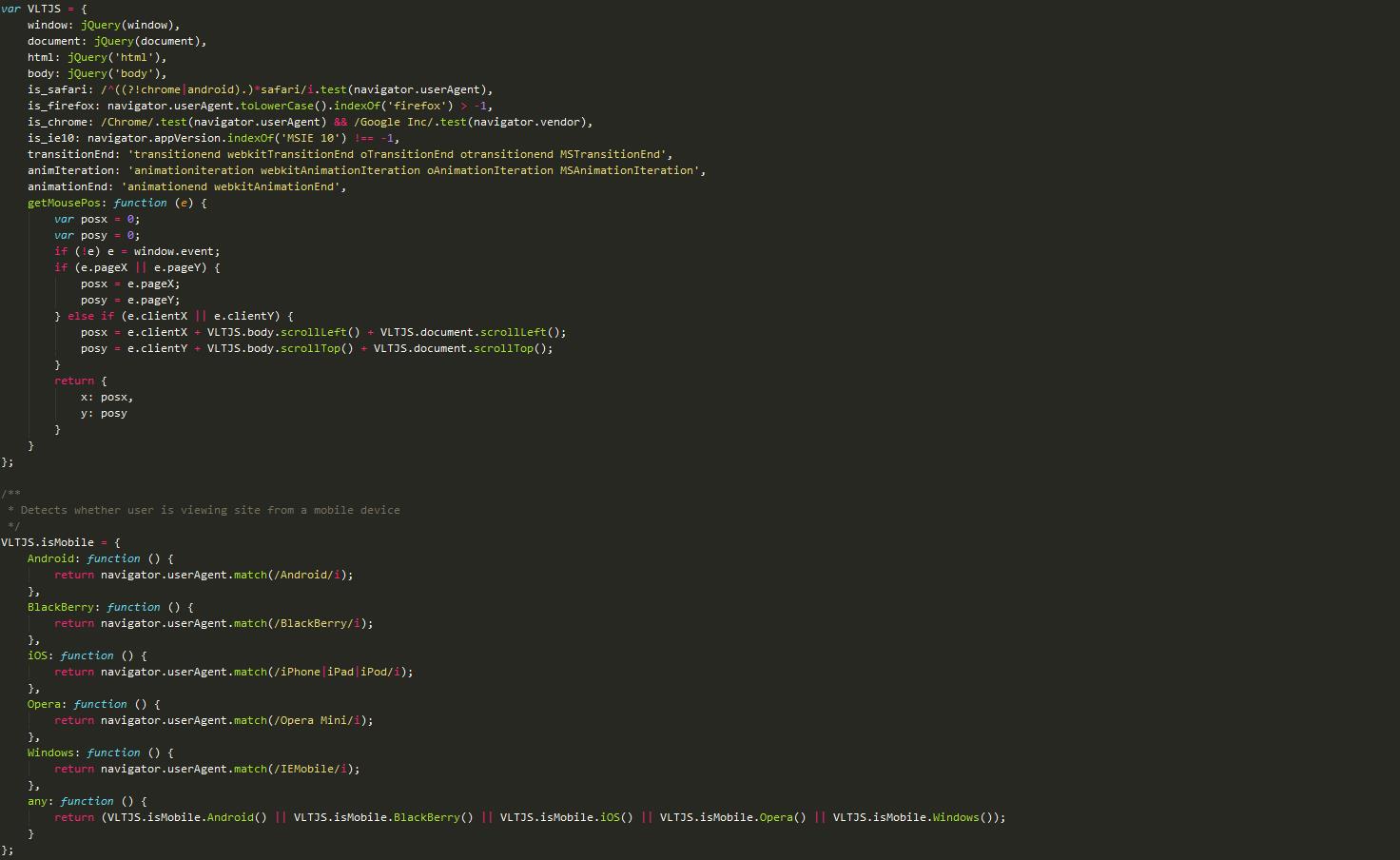Place cursor on var posx declaration
This screenshot has height=860, width=1400.
(x=96, y=219)
